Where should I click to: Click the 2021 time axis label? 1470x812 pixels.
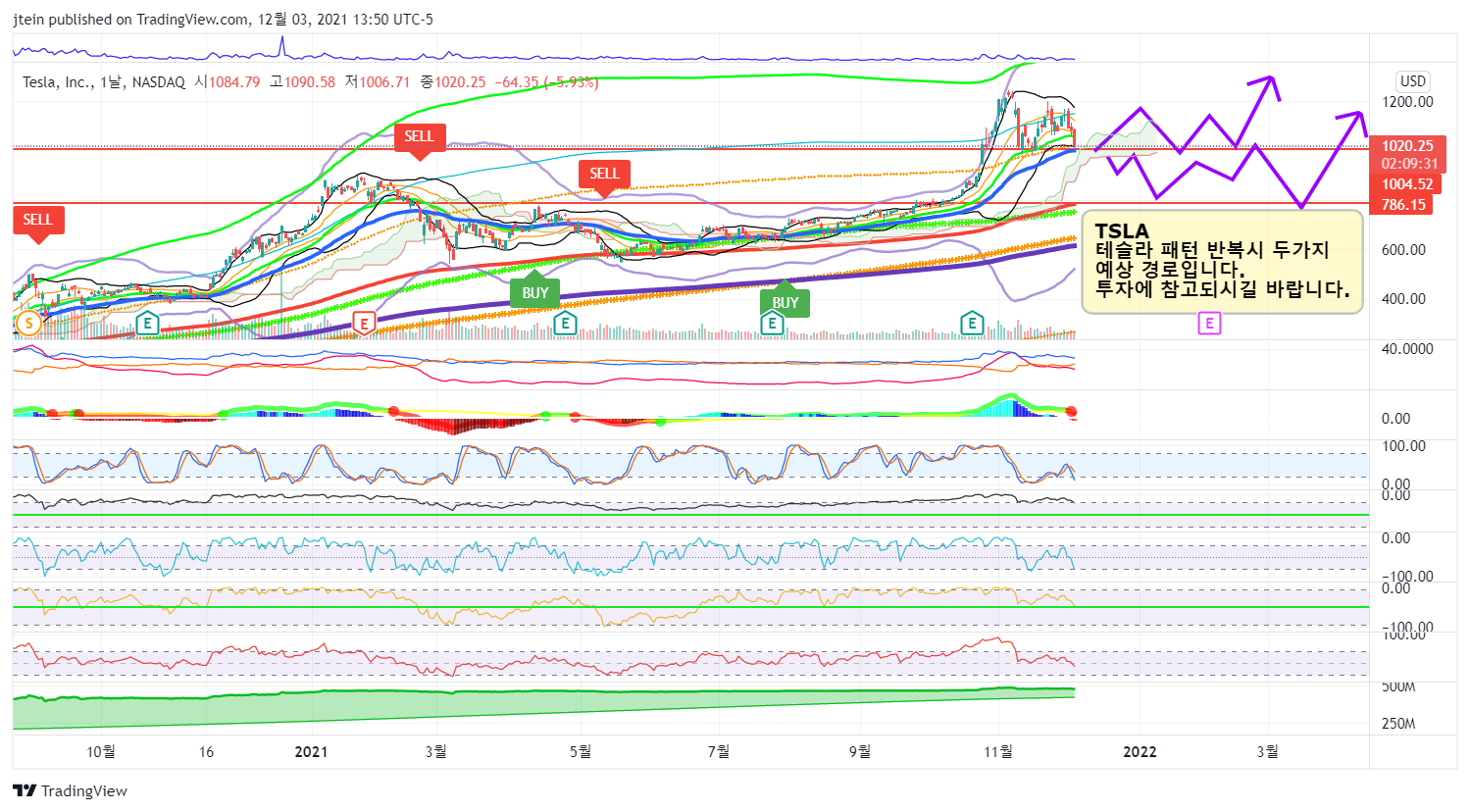(x=311, y=751)
